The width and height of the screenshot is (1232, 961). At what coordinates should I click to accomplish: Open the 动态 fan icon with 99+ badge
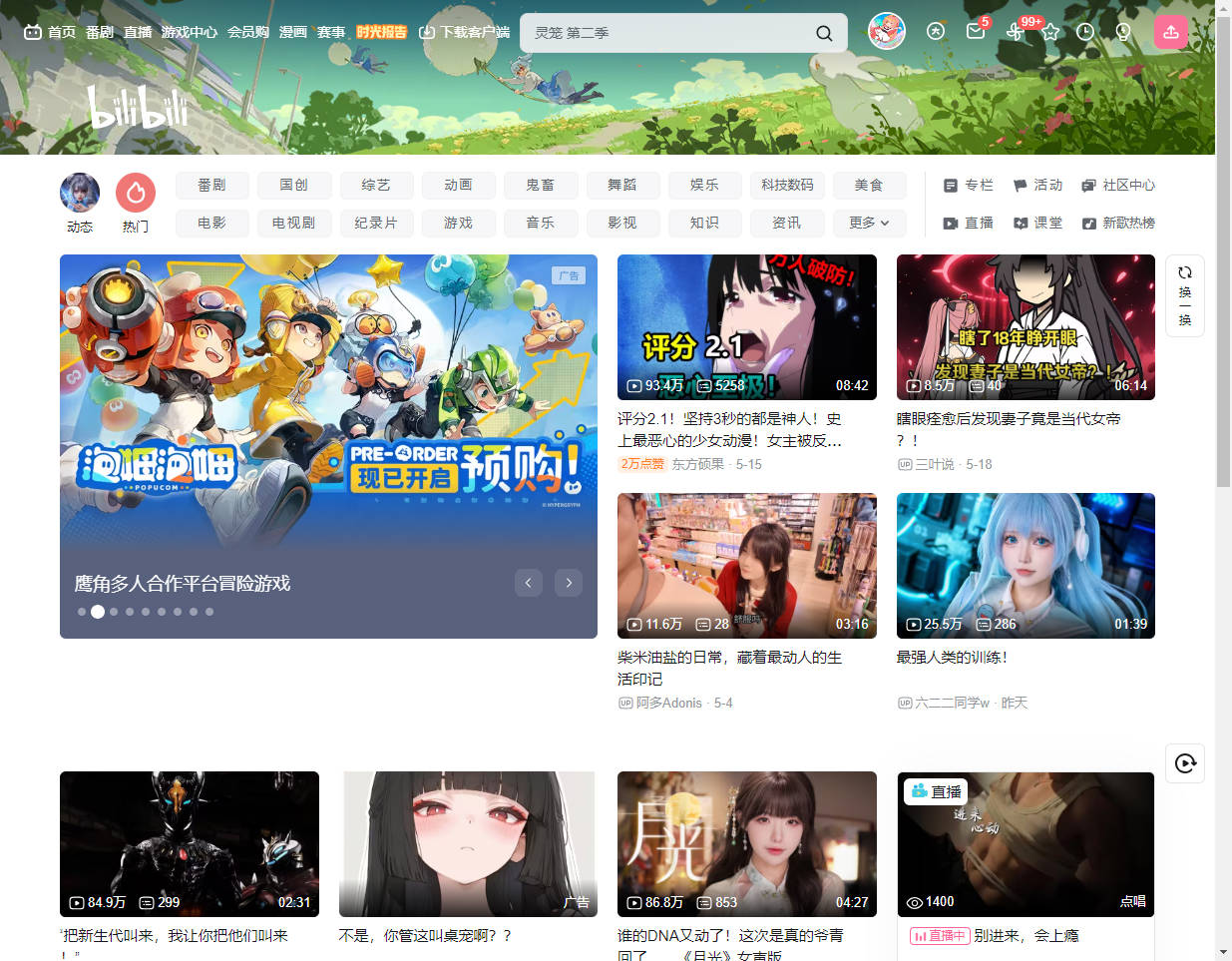pos(1016,32)
